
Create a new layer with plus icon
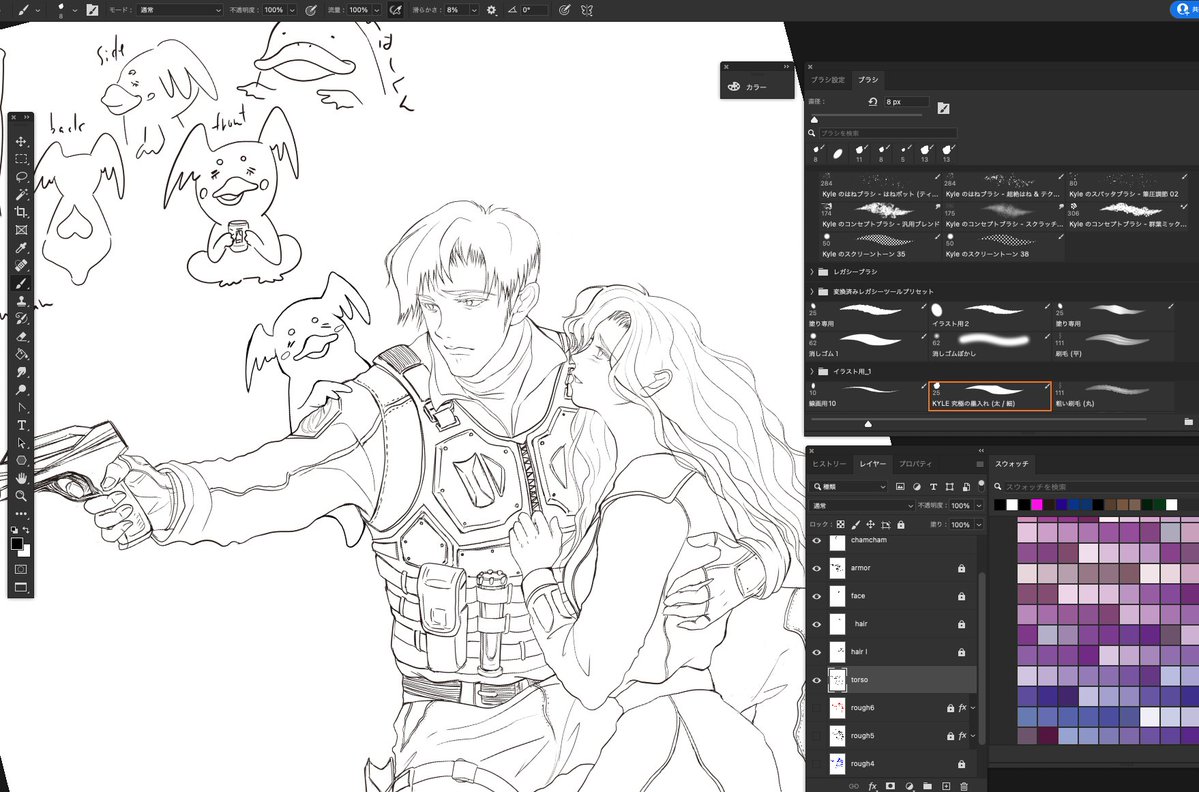point(945,786)
